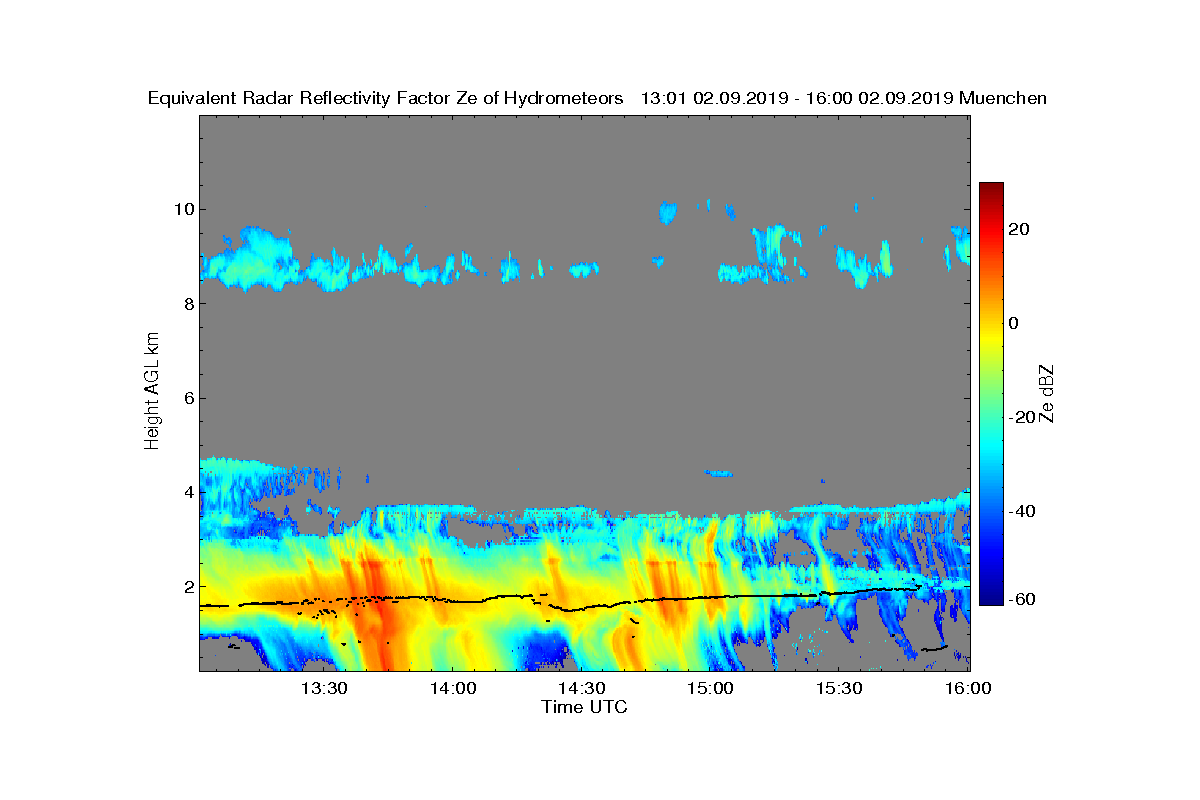Click the plot title 'Equivalent Radar Reflectivity Factor Ze of Hydrometeors'
Screen dimensions: 1200x800
(x=386, y=98)
